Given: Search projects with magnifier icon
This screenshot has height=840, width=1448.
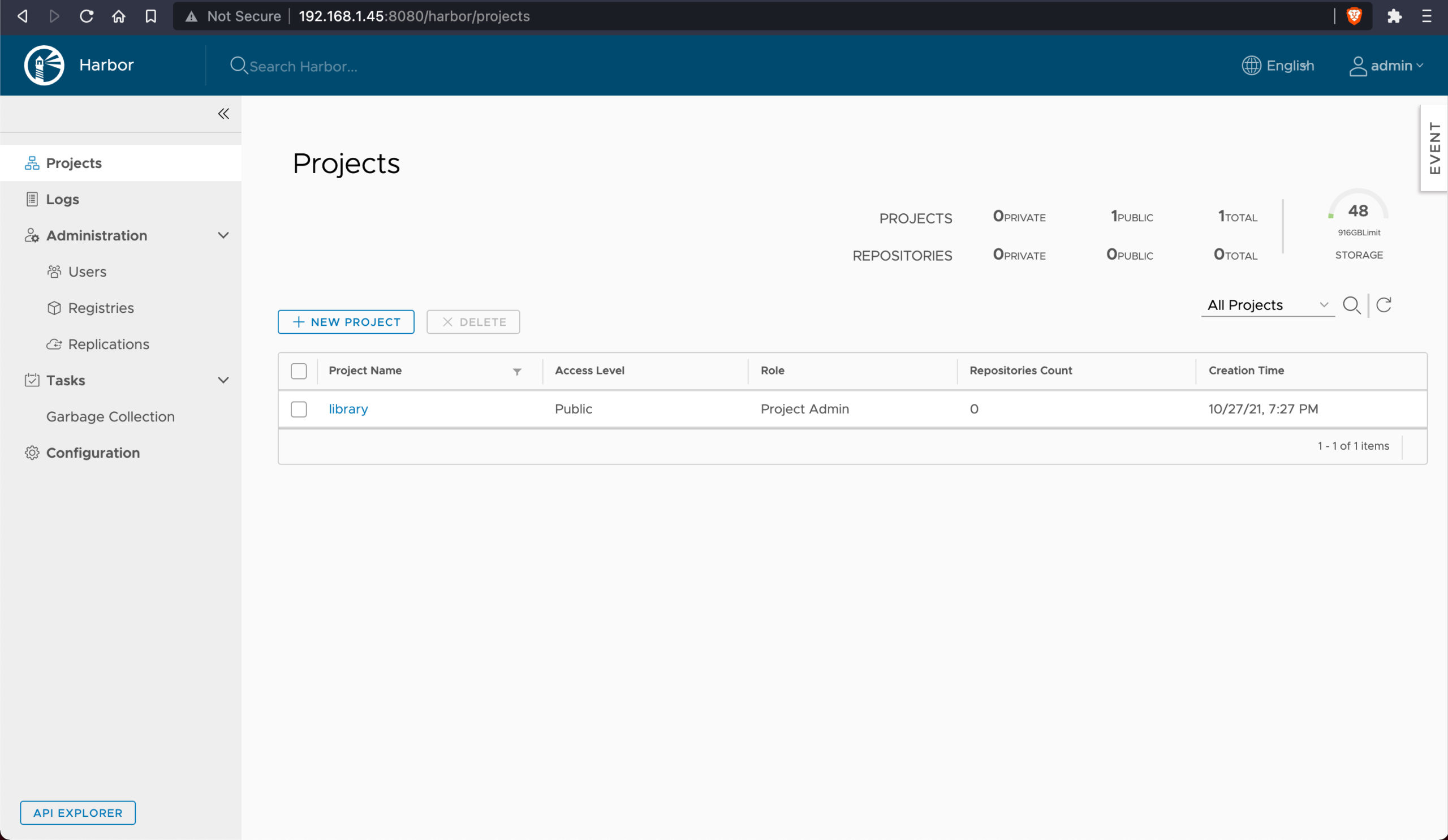Looking at the screenshot, I should pyautogui.click(x=1351, y=305).
